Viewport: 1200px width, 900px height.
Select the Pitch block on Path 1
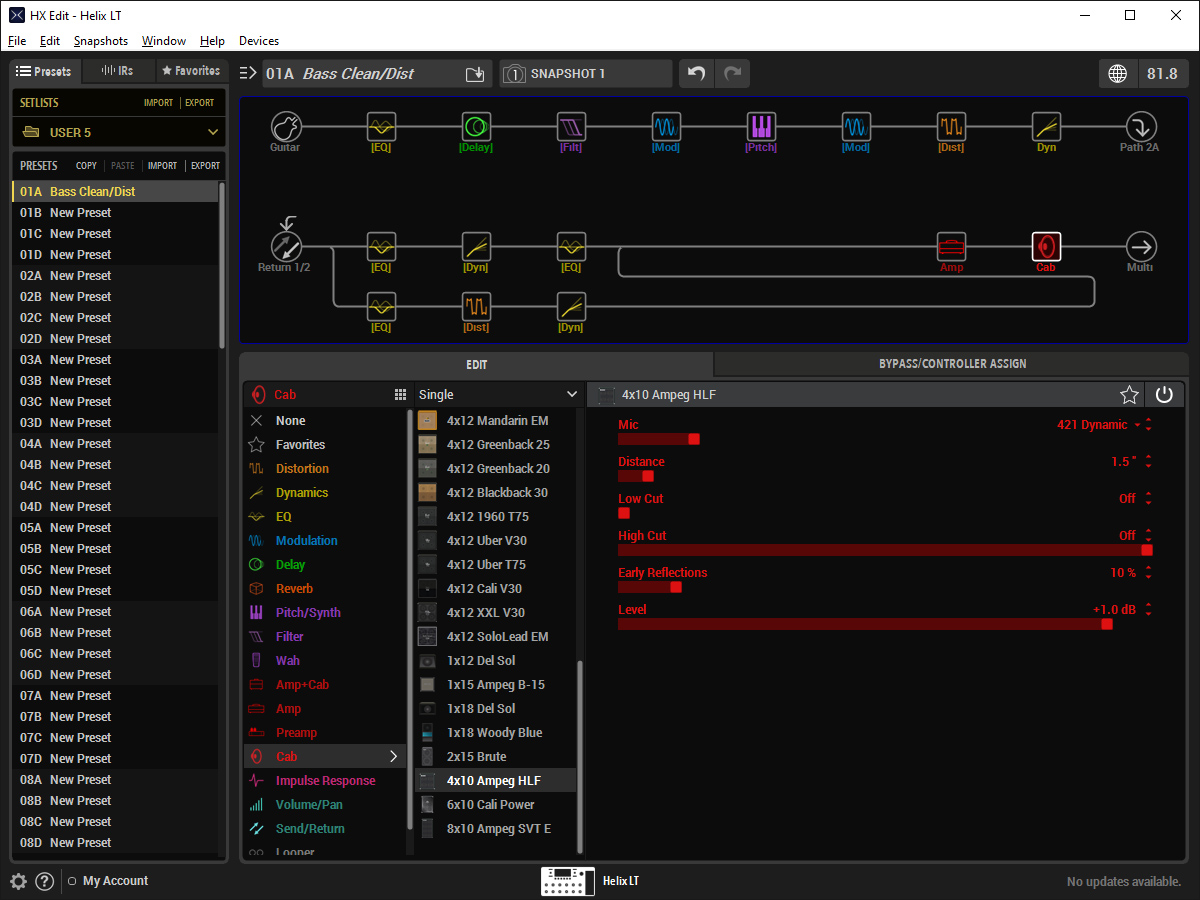761,127
